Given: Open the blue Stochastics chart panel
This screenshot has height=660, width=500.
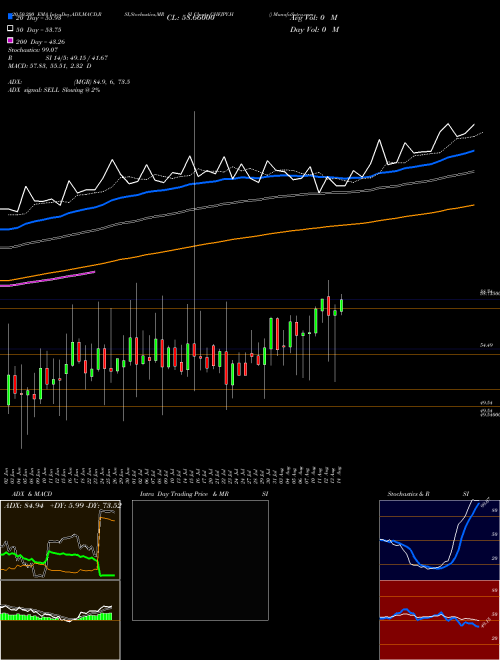Looking at the screenshot, I should pos(439,540).
